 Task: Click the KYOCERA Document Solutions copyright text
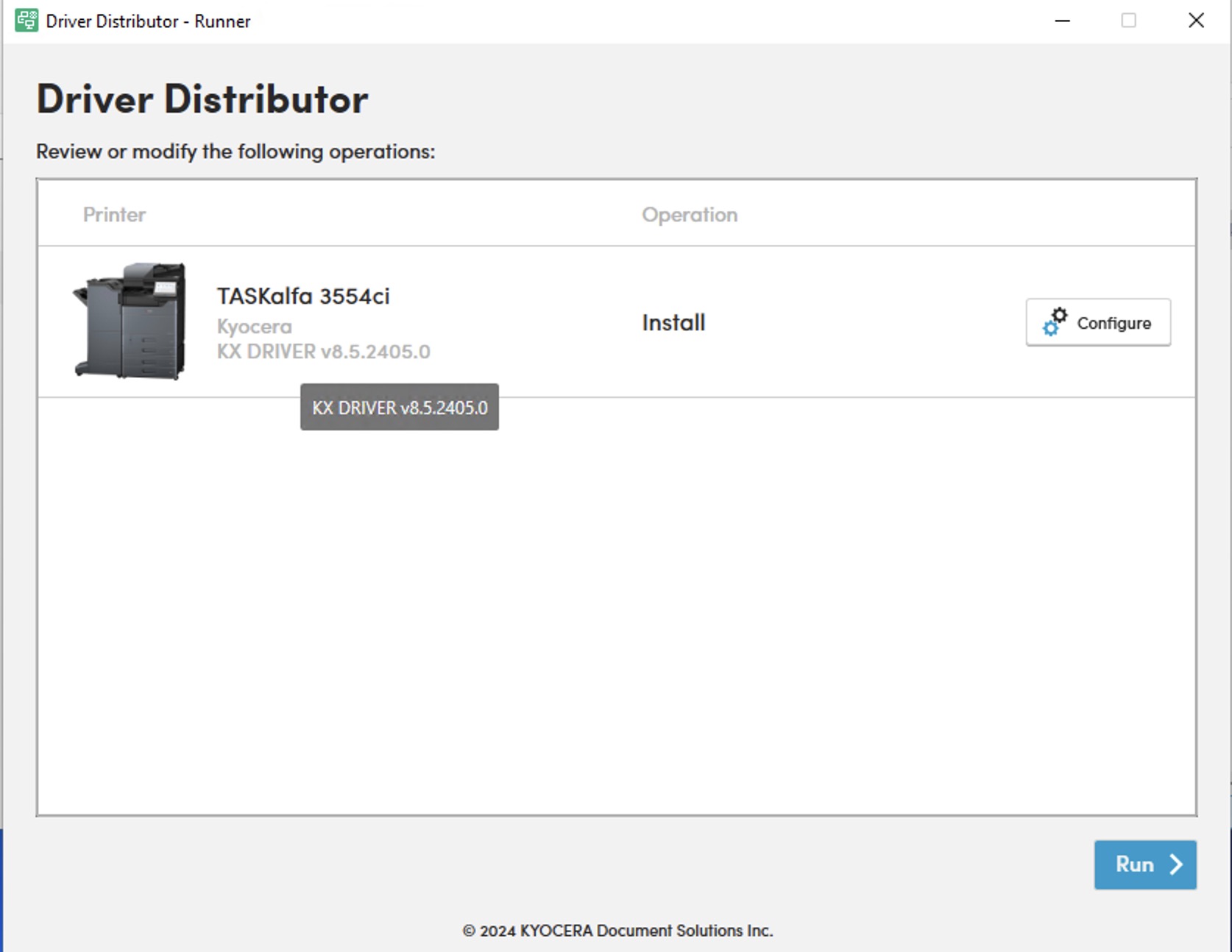click(617, 931)
